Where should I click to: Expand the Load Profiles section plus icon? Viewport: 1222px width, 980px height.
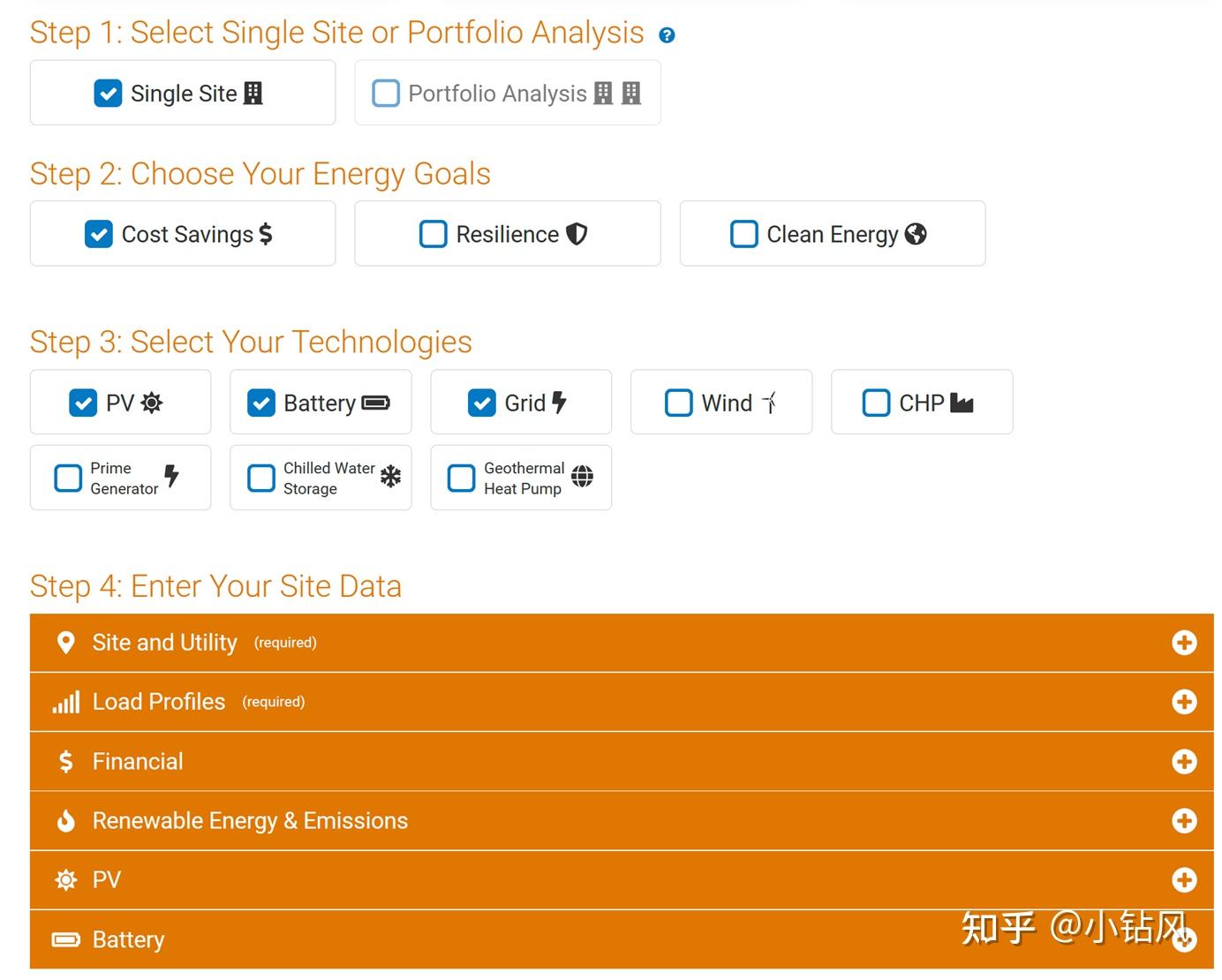(x=1184, y=702)
